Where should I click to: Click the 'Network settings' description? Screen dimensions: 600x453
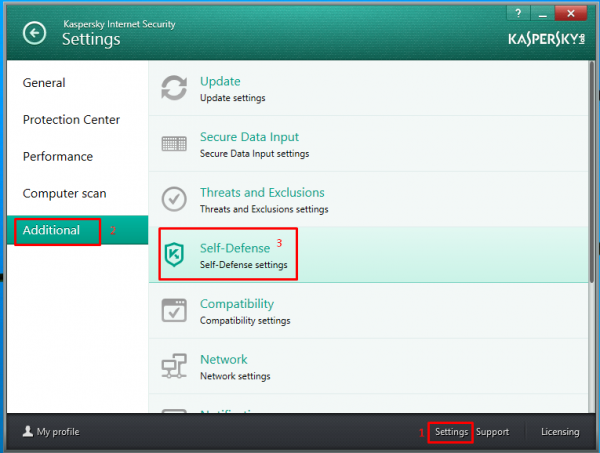235,376
